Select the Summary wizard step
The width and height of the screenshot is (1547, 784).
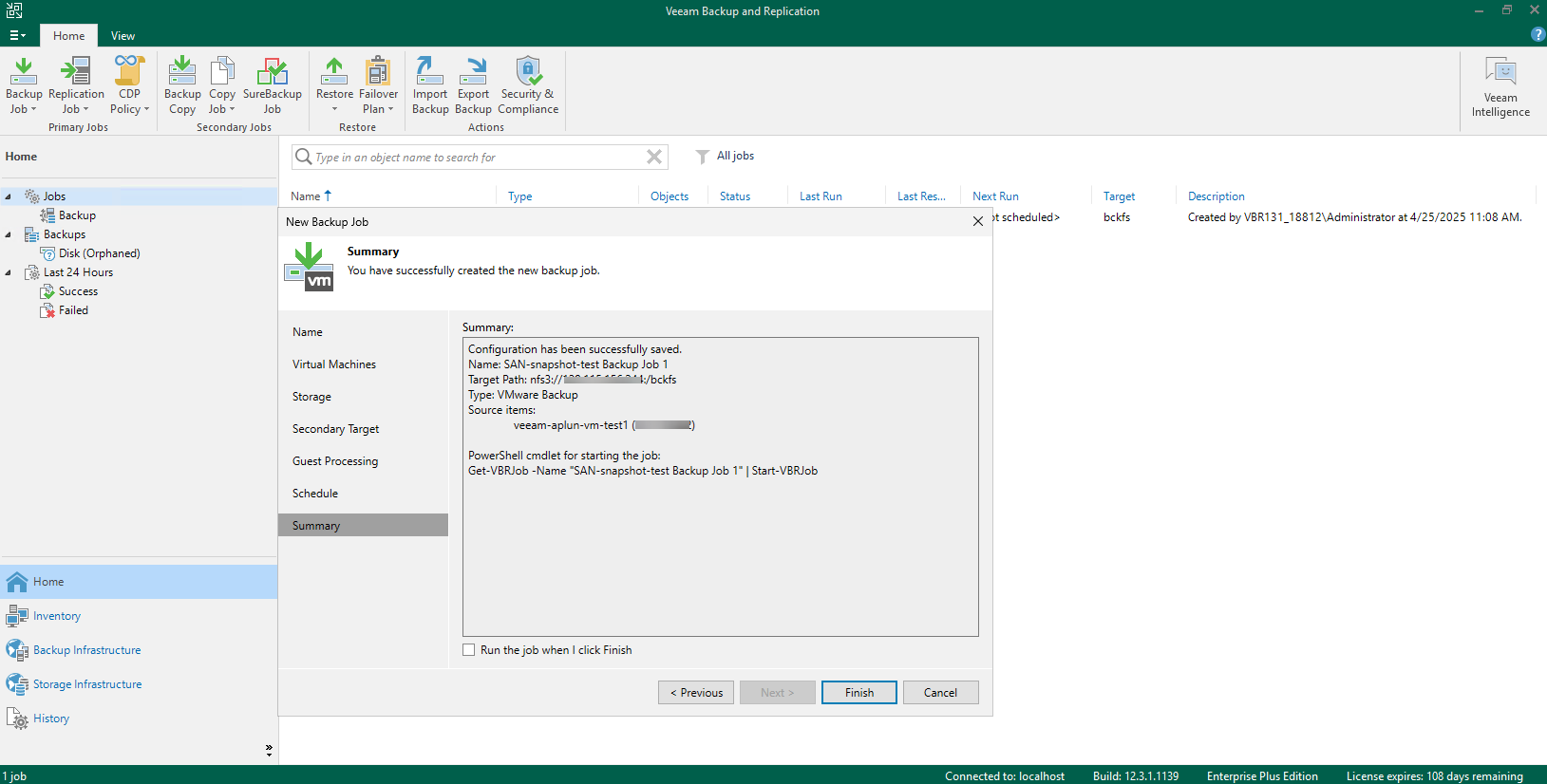click(363, 525)
